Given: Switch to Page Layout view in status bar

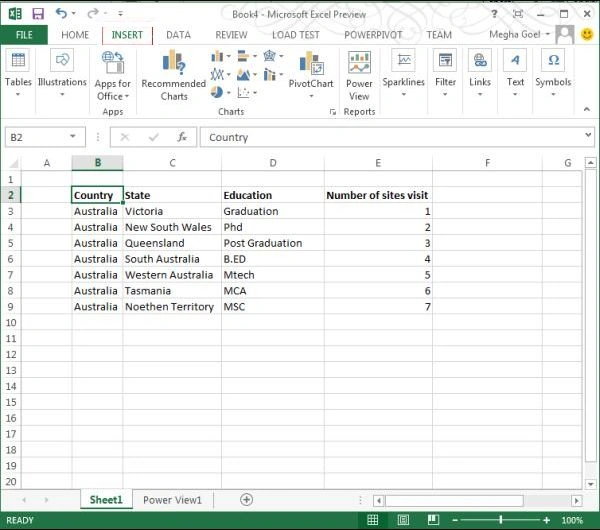Looking at the screenshot, I should point(403,520).
